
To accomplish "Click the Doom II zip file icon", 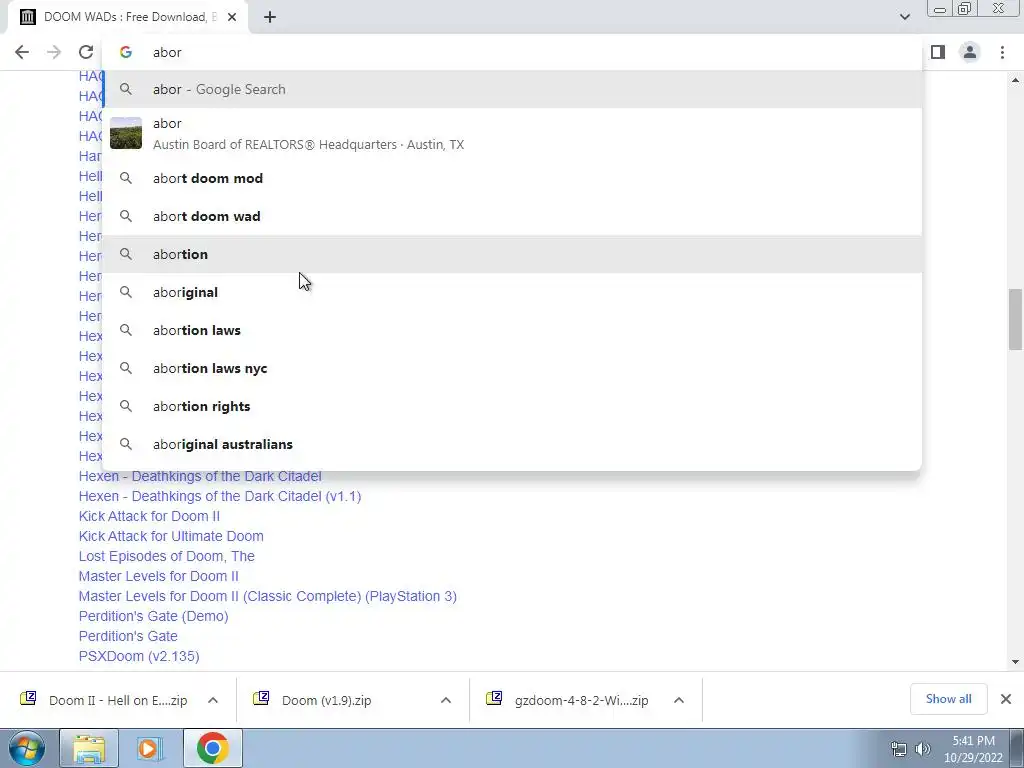I will pos(29,699).
